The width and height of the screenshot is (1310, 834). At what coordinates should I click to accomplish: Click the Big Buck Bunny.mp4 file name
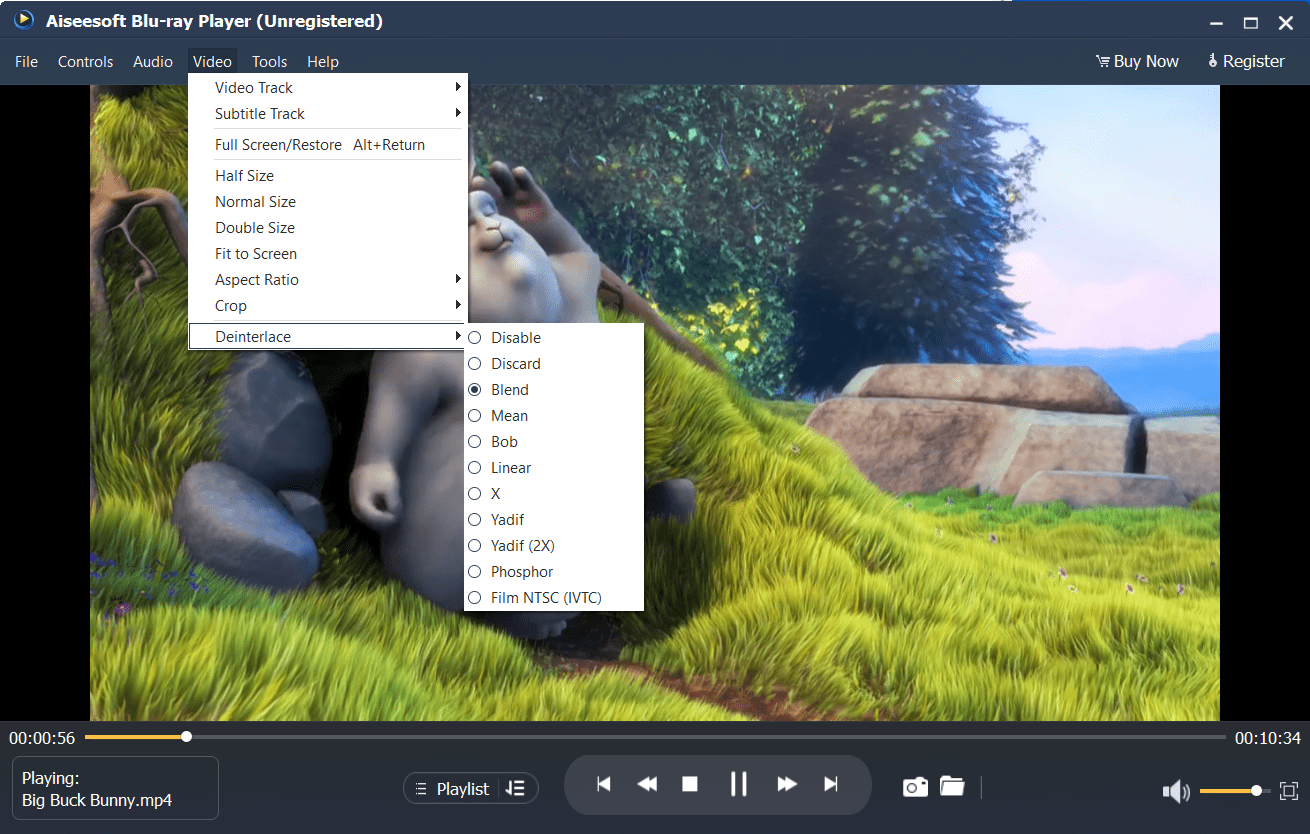click(97, 800)
